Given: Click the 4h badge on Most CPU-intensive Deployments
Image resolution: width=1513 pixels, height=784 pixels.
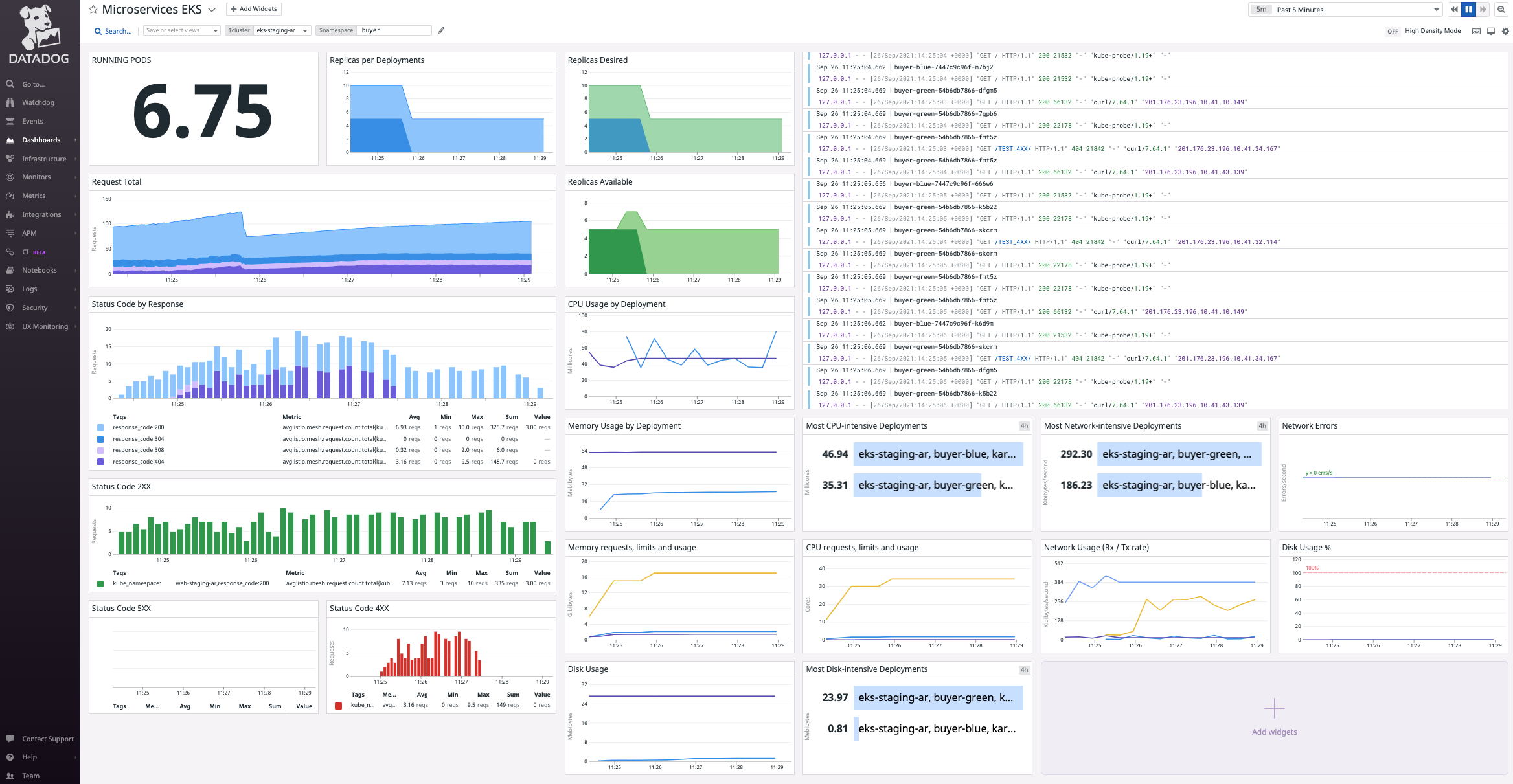Looking at the screenshot, I should coord(1024,425).
